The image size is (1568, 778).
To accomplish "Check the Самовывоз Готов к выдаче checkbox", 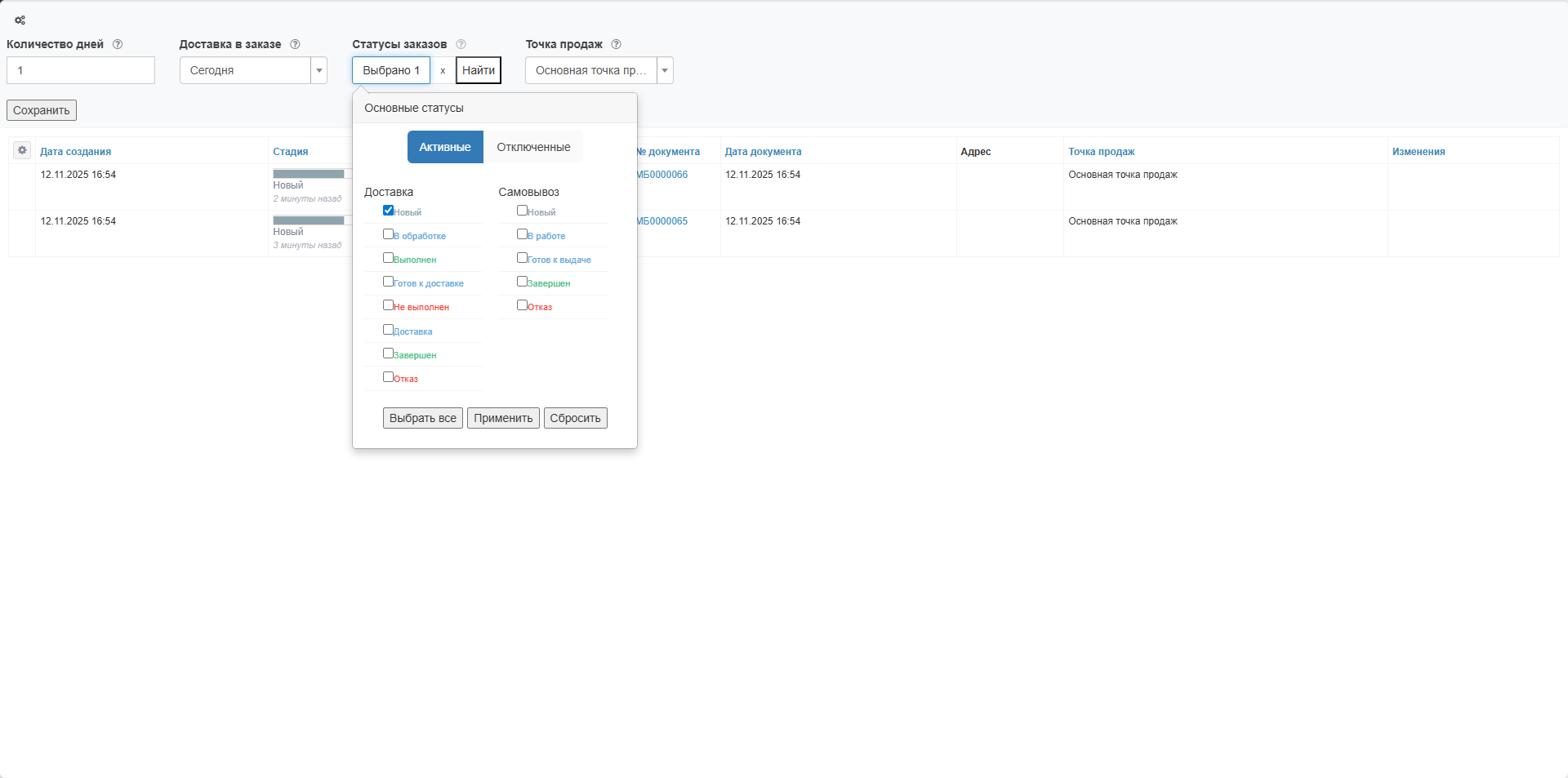I will click(x=522, y=258).
